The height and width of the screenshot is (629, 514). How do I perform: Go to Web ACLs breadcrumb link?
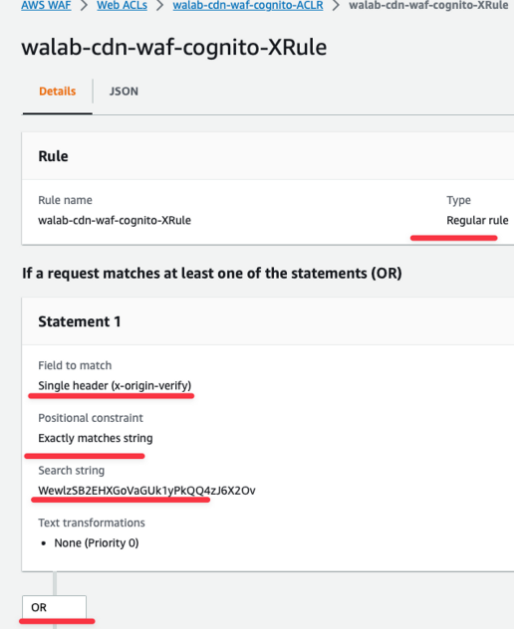point(122,5)
